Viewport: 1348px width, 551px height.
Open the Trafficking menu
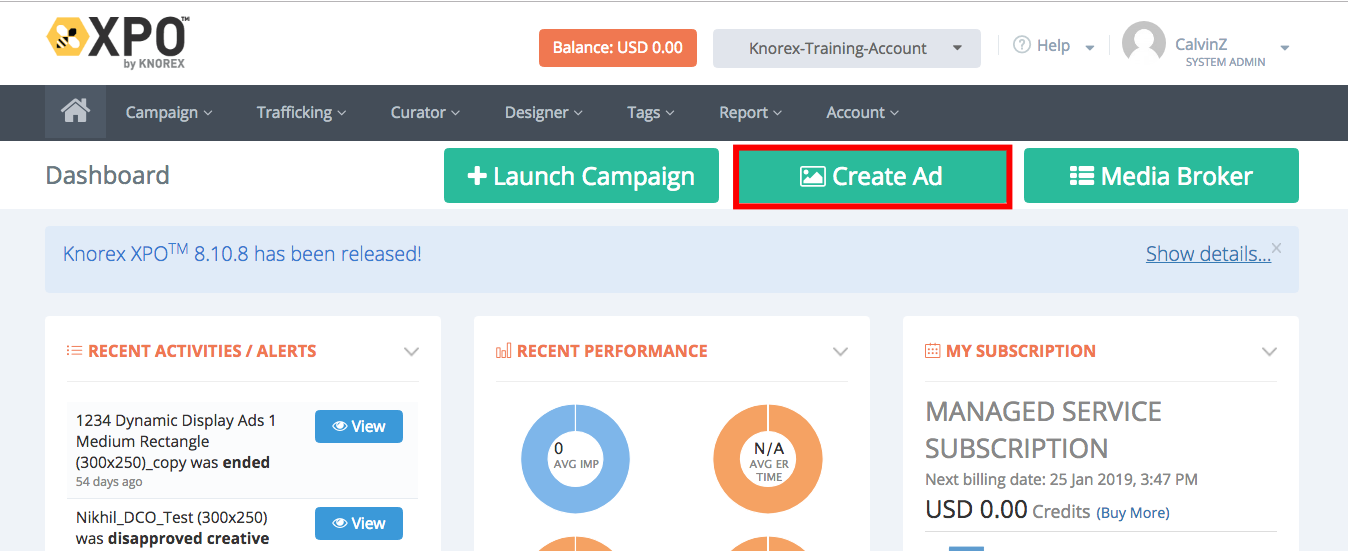(300, 113)
